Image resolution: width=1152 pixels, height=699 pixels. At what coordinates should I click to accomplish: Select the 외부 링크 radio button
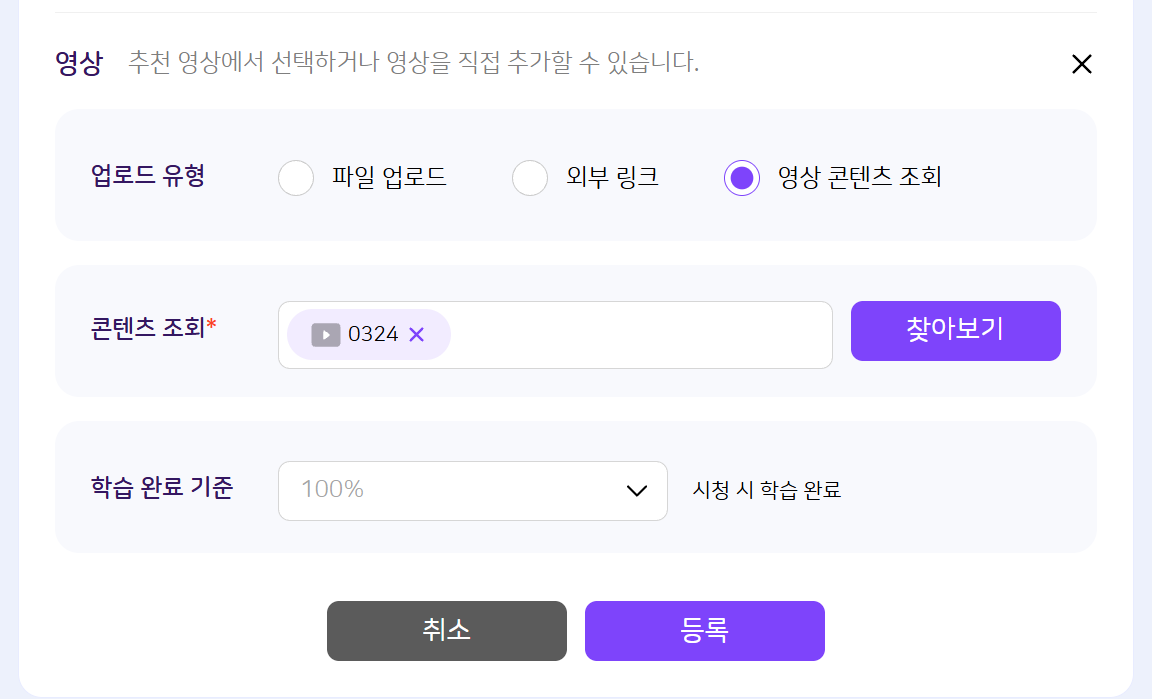[530, 178]
